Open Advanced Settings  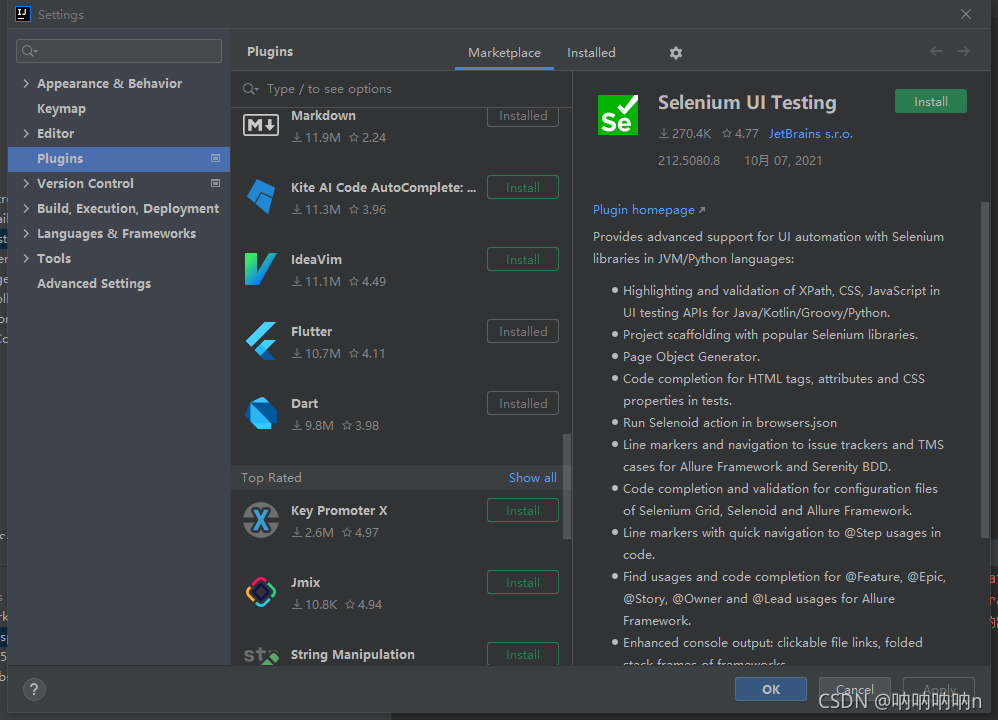94,283
